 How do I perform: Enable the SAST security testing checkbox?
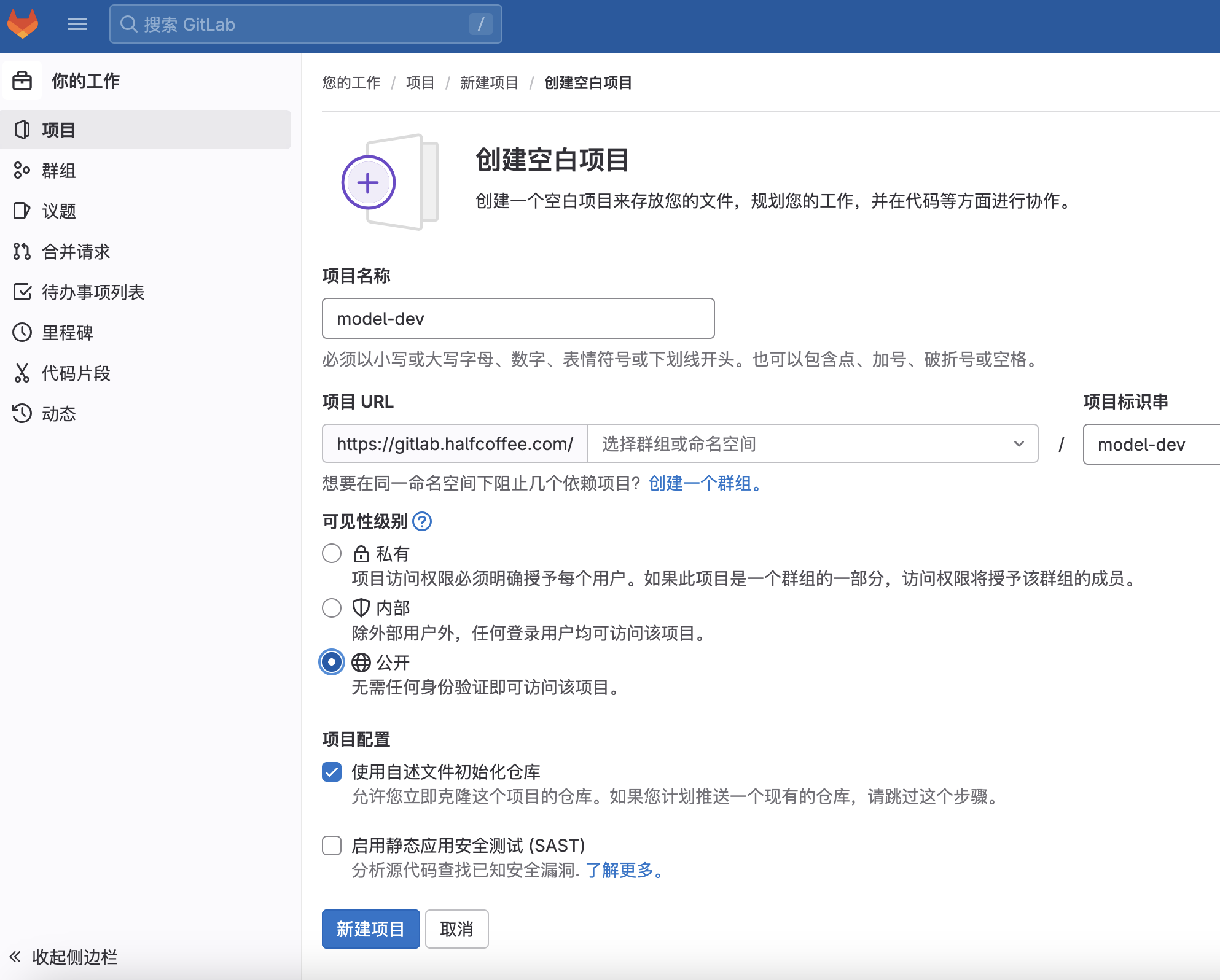(332, 846)
